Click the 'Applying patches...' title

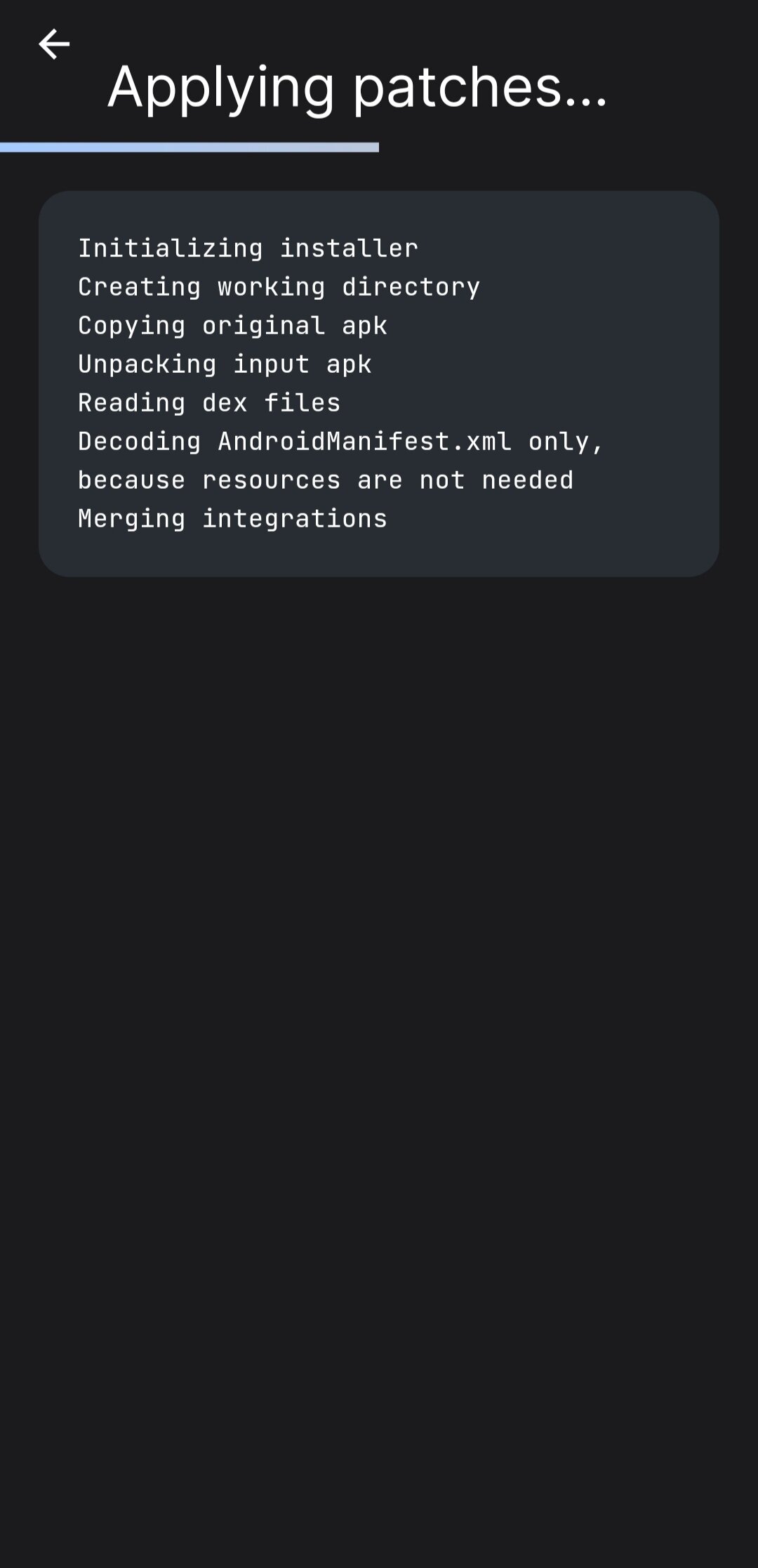[x=357, y=88]
